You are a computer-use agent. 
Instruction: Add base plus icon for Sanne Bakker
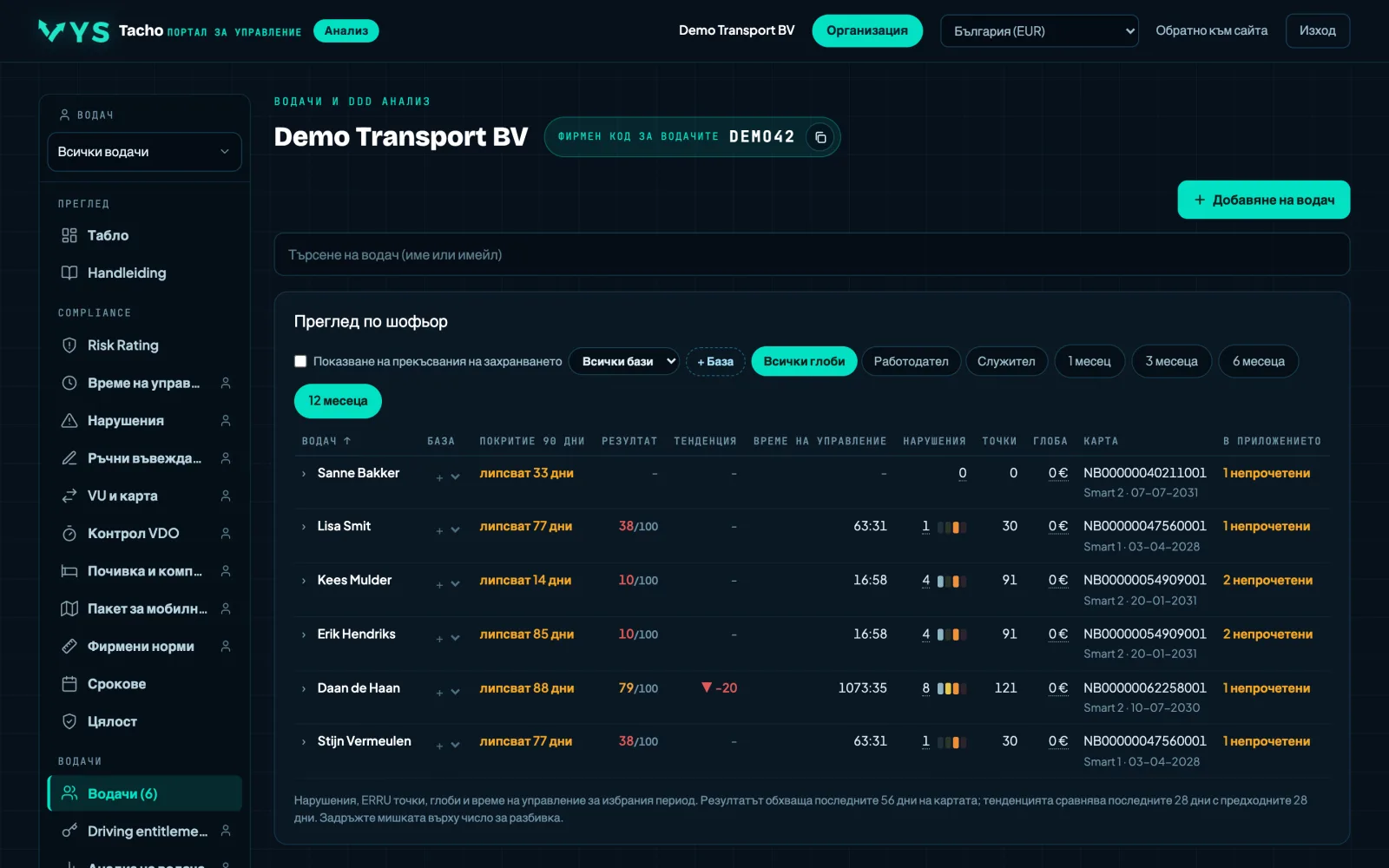(439, 477)
